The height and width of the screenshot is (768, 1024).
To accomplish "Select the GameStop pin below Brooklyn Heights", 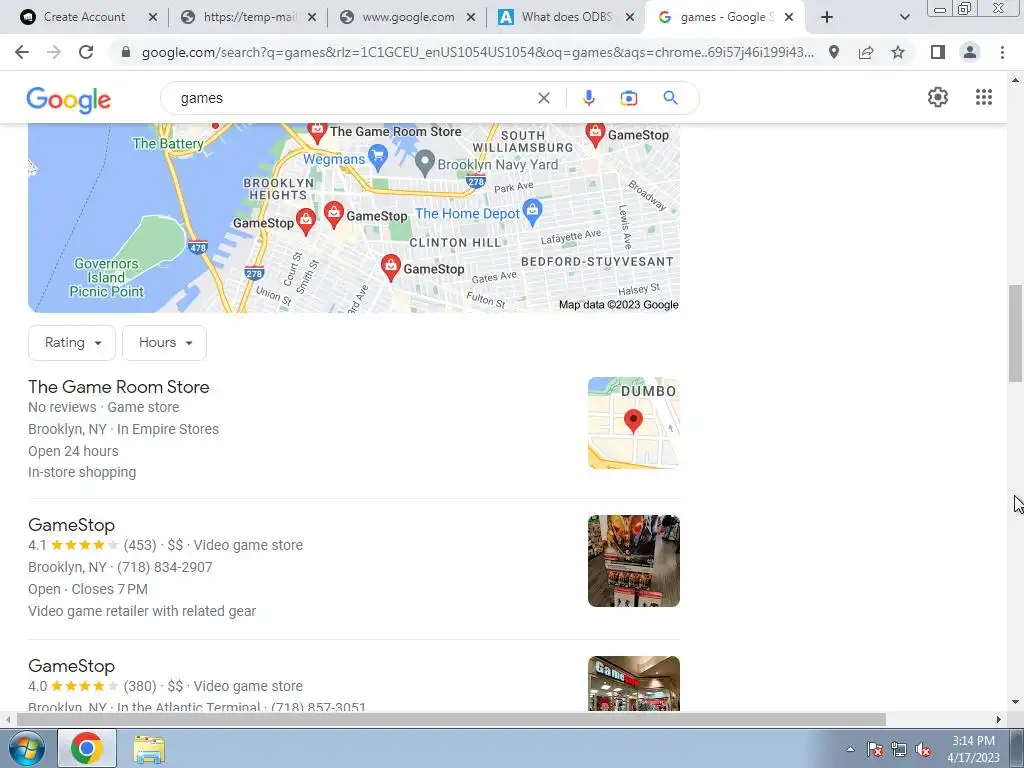I will pos(305,221).
